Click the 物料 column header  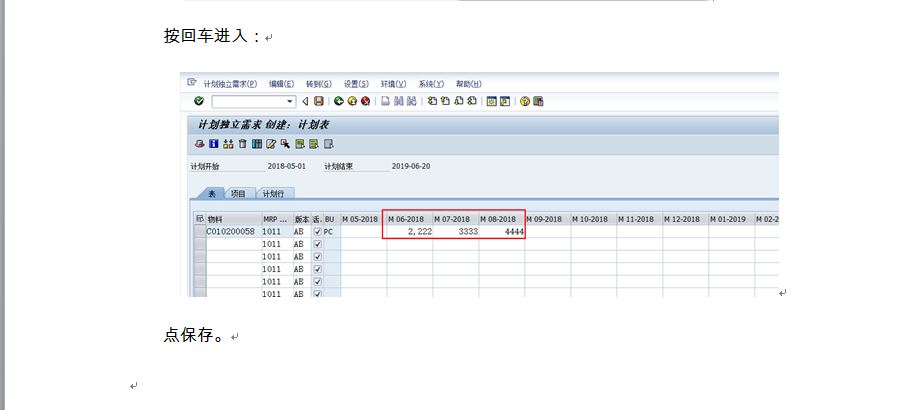click(x=234, y=219)
